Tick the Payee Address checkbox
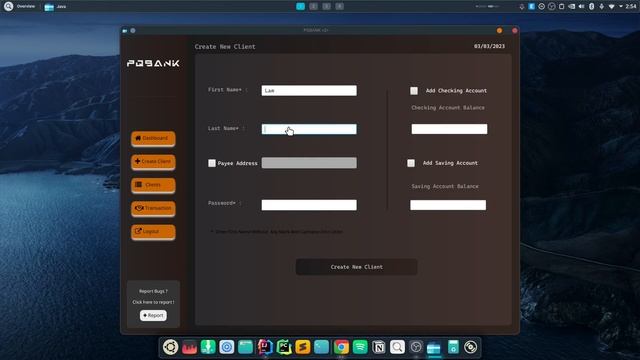Viewport: 640px width, 360px height. pos(212,163)
